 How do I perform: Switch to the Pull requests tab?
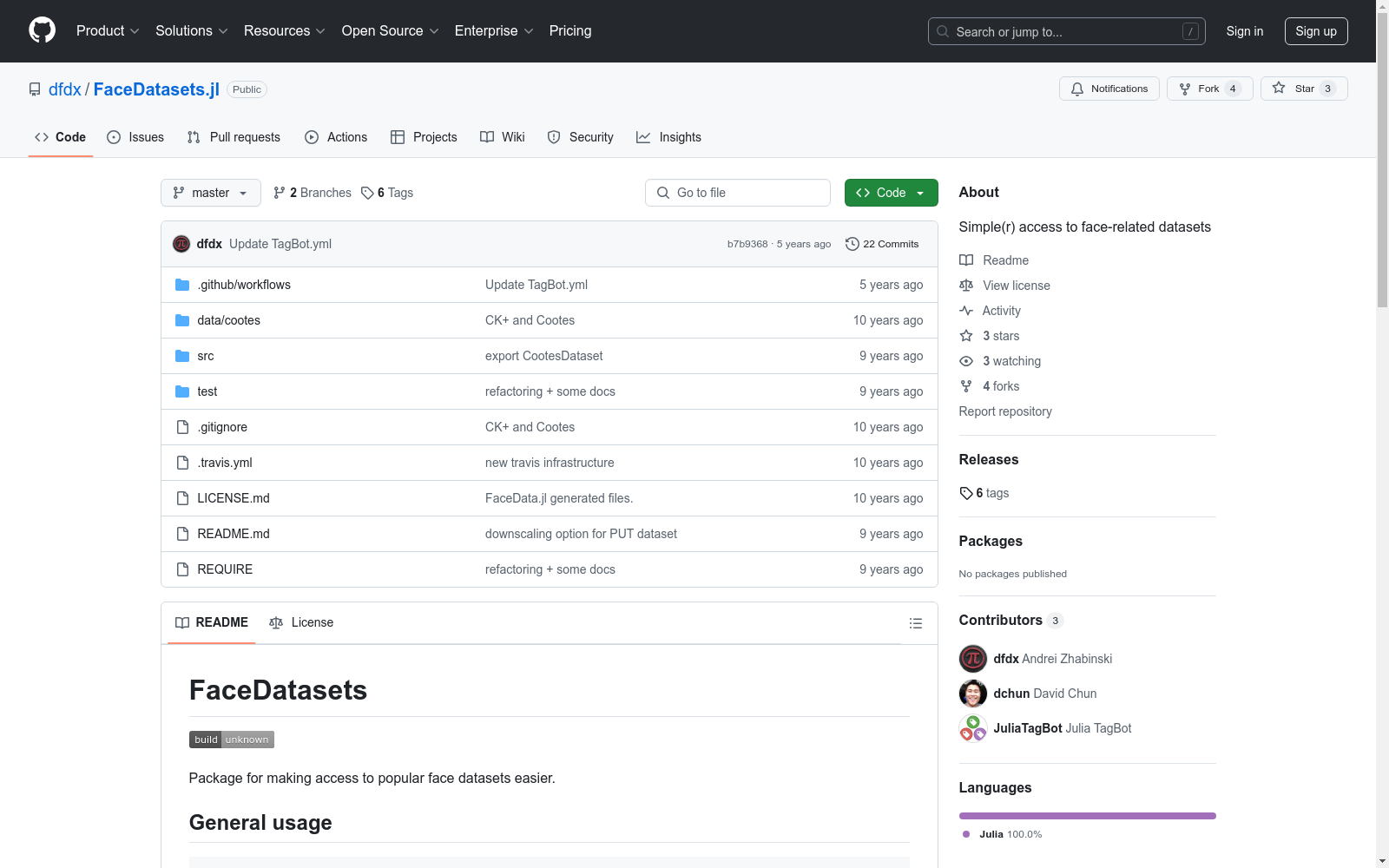[234, 137]
